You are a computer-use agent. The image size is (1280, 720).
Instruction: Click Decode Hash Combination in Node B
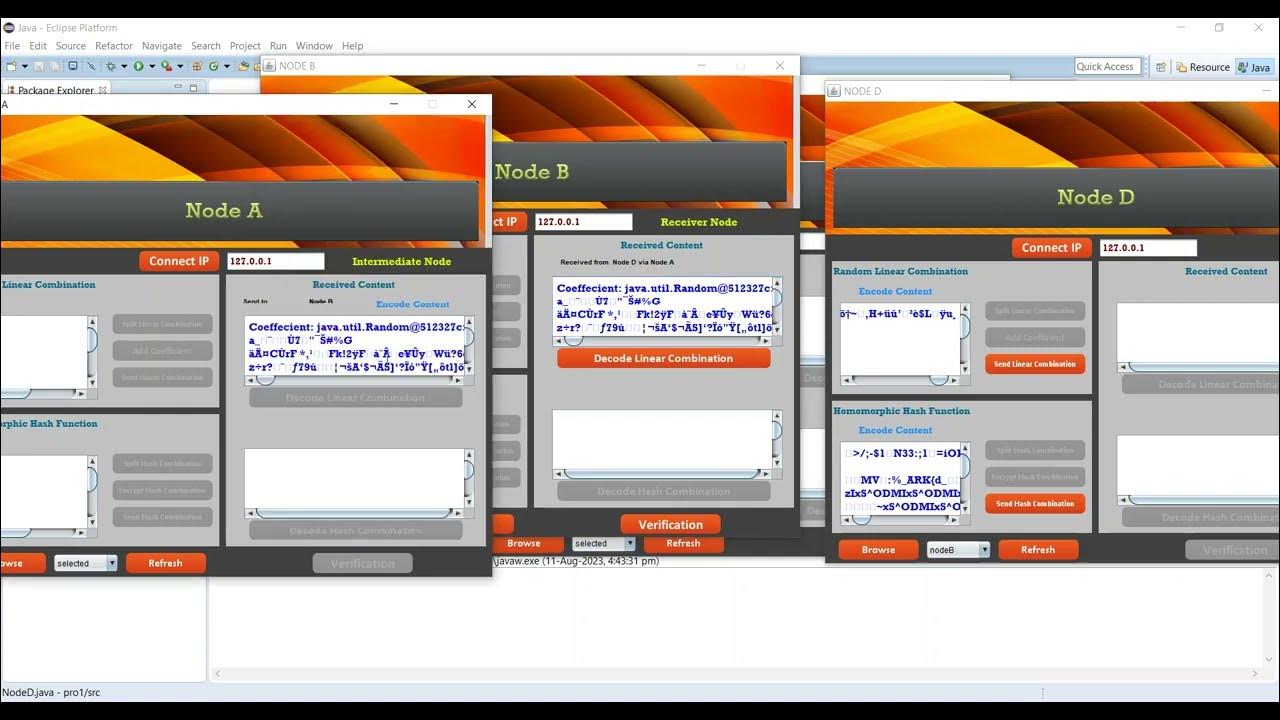click(663, 491)
